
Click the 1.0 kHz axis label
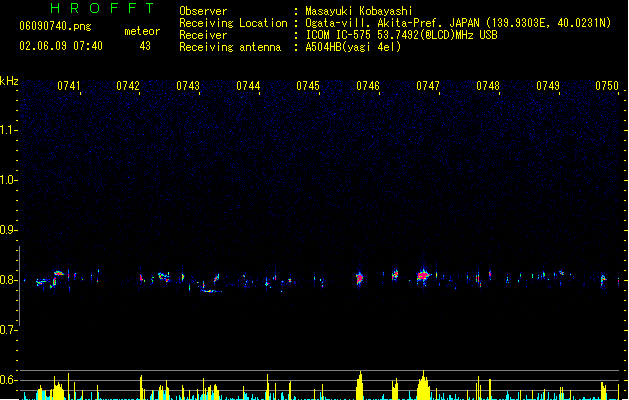coord(8,180)
